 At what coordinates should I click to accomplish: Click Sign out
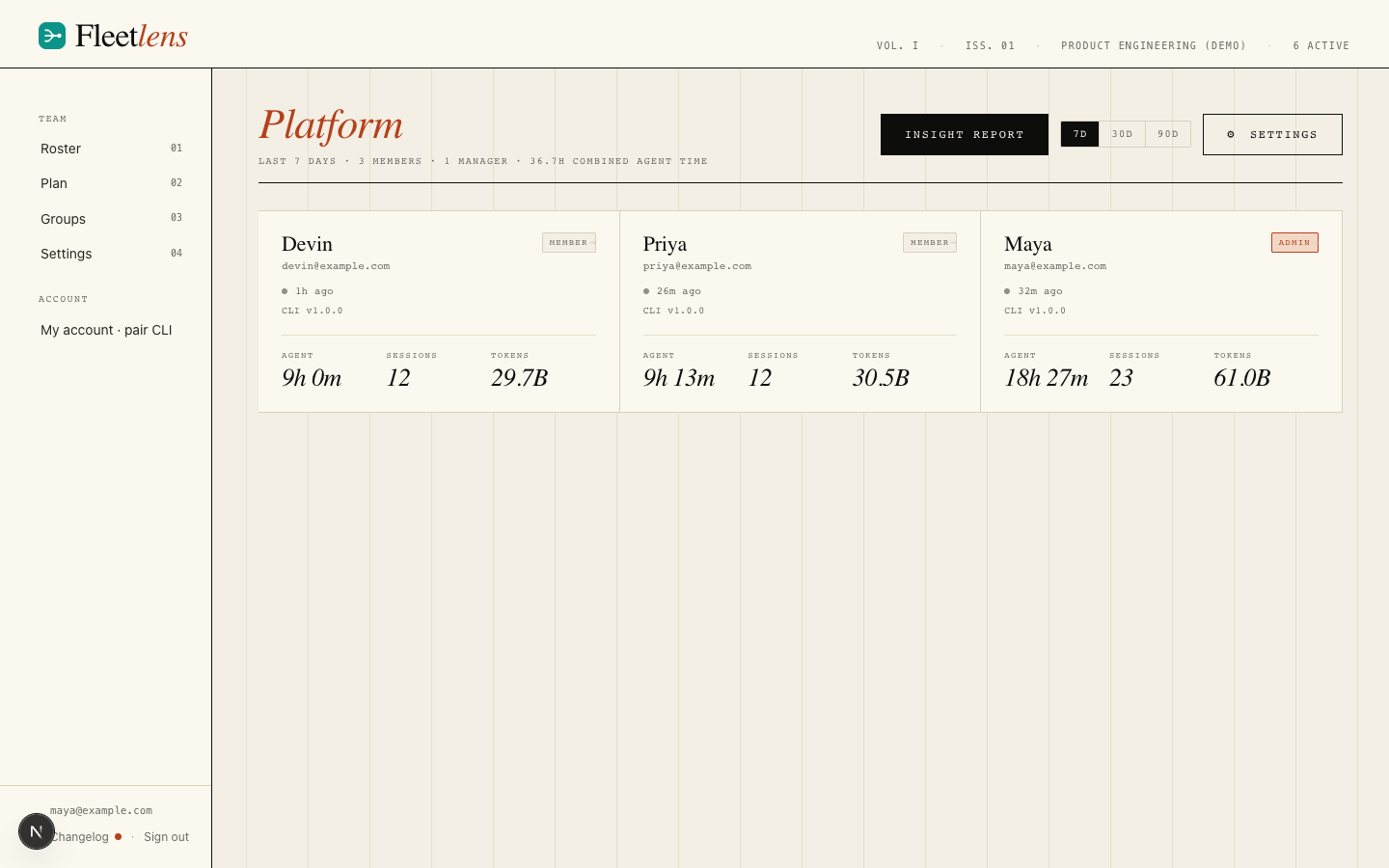166,837
